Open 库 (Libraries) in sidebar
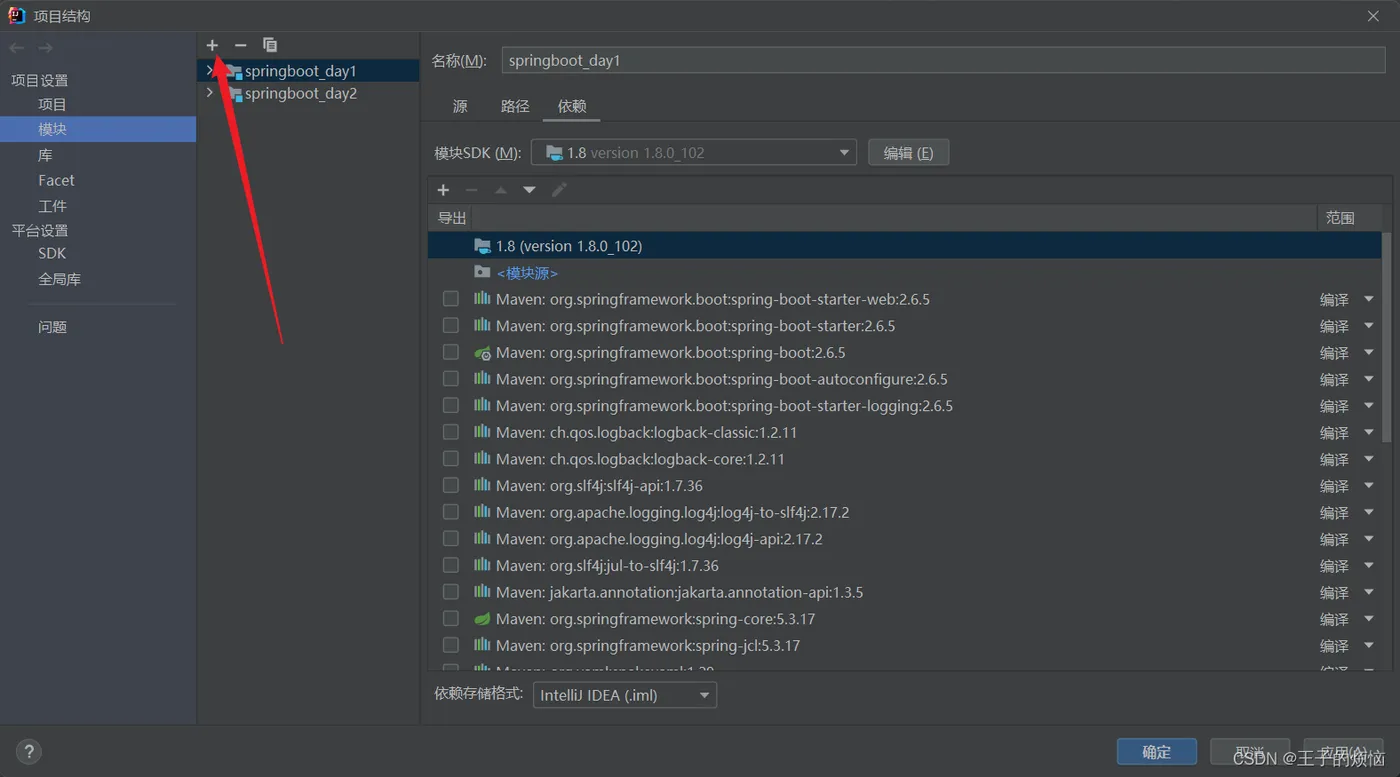The image size is (1400, 777). [45, 155]
